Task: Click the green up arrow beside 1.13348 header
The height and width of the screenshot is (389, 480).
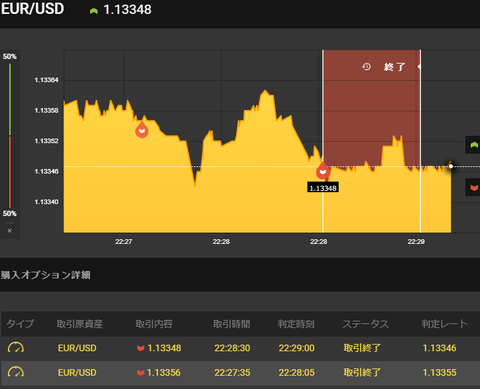Action: coord(94,11)
